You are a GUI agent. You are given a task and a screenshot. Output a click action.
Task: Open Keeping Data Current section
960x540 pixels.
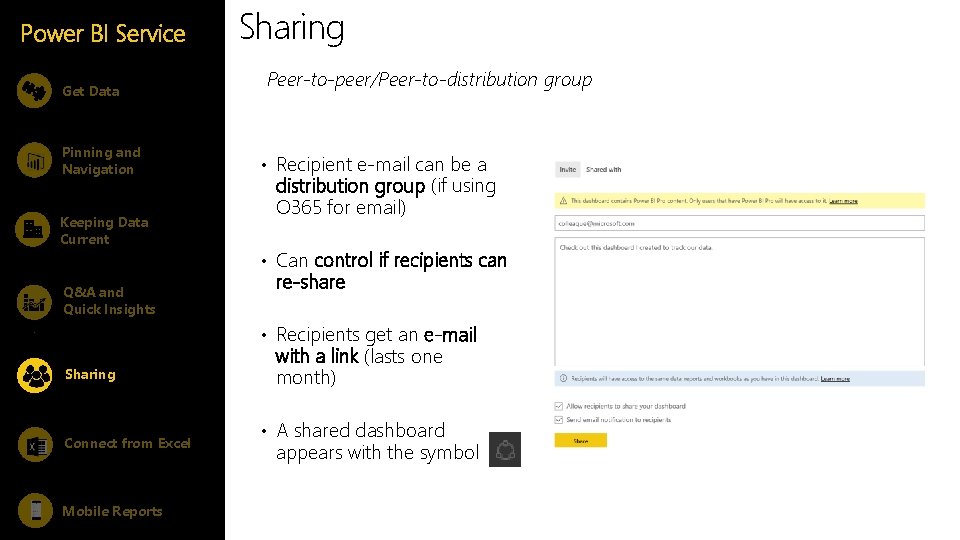point(104,231)
